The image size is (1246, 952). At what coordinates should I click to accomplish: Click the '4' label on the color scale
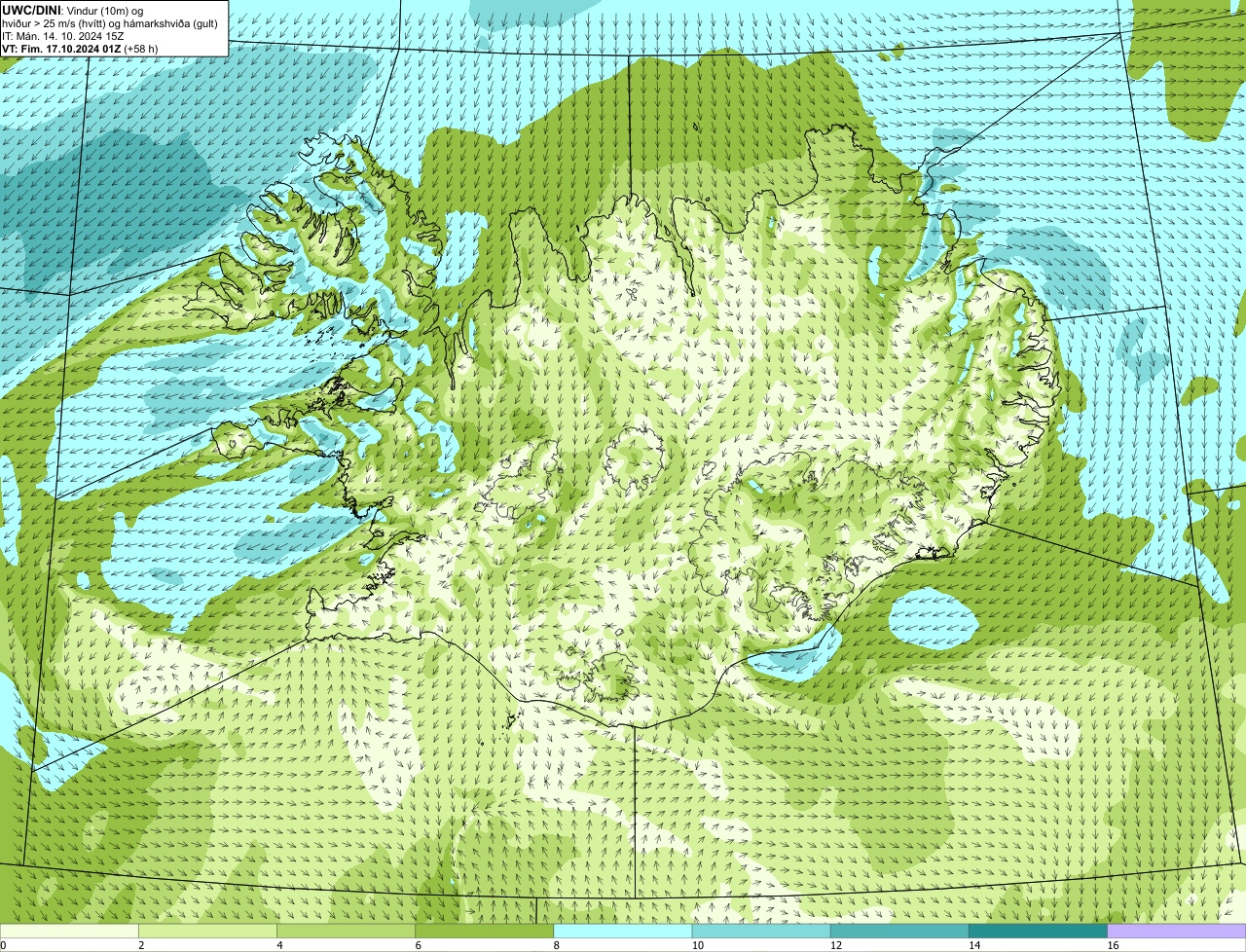pyautogui.click(x=279, y=945)
